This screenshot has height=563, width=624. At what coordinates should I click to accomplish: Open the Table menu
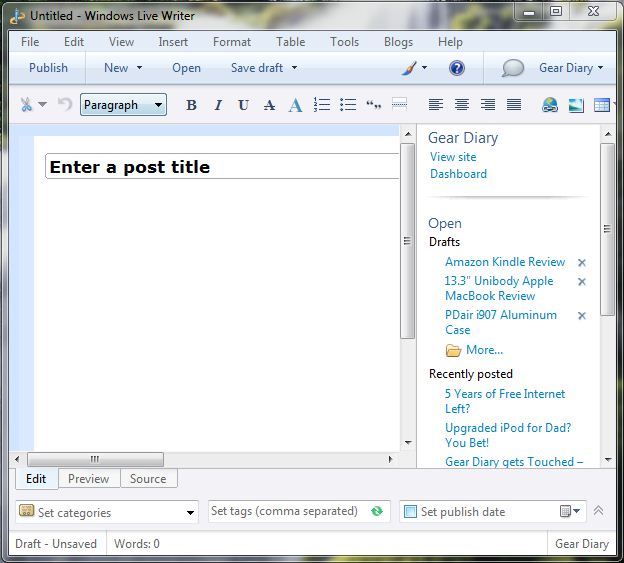tap(291, 42)
